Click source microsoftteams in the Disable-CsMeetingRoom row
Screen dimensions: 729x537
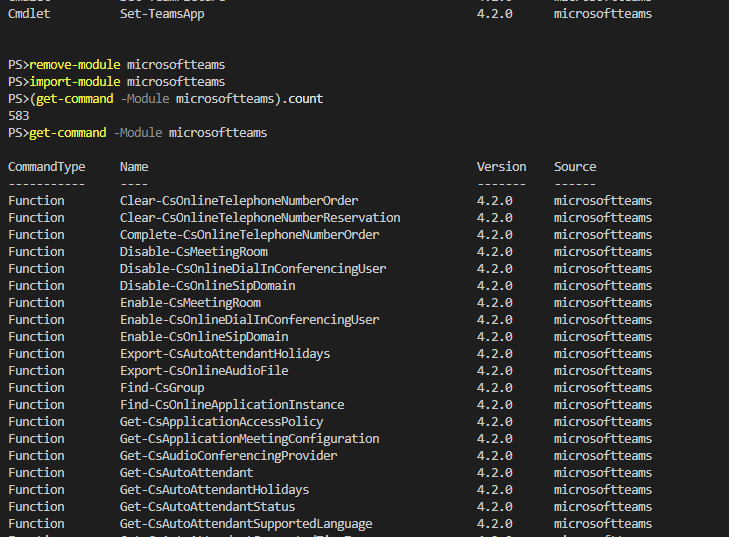point(603,252)
